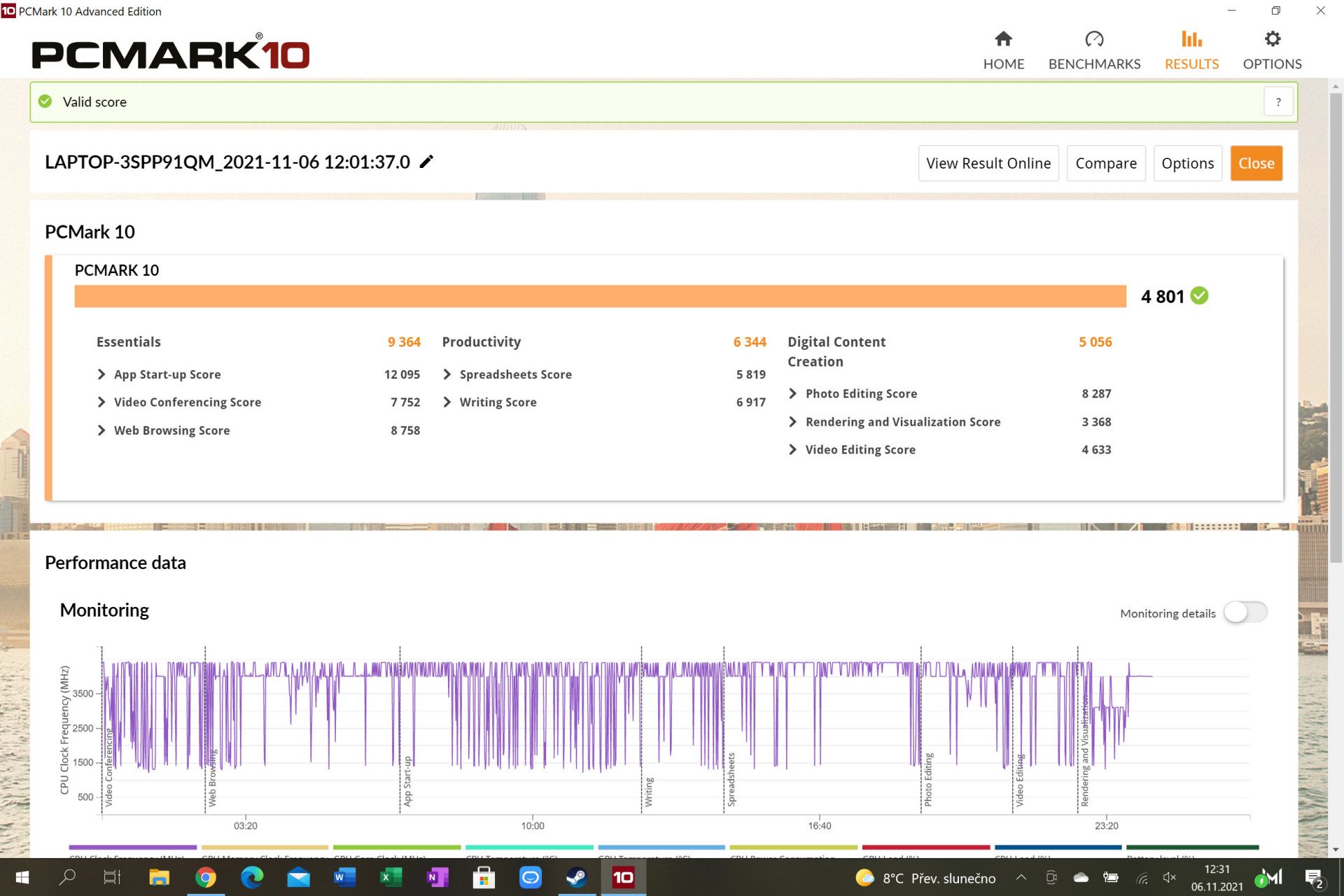
Task: Click the result Options button
Action: click(x=1187, y=163)
